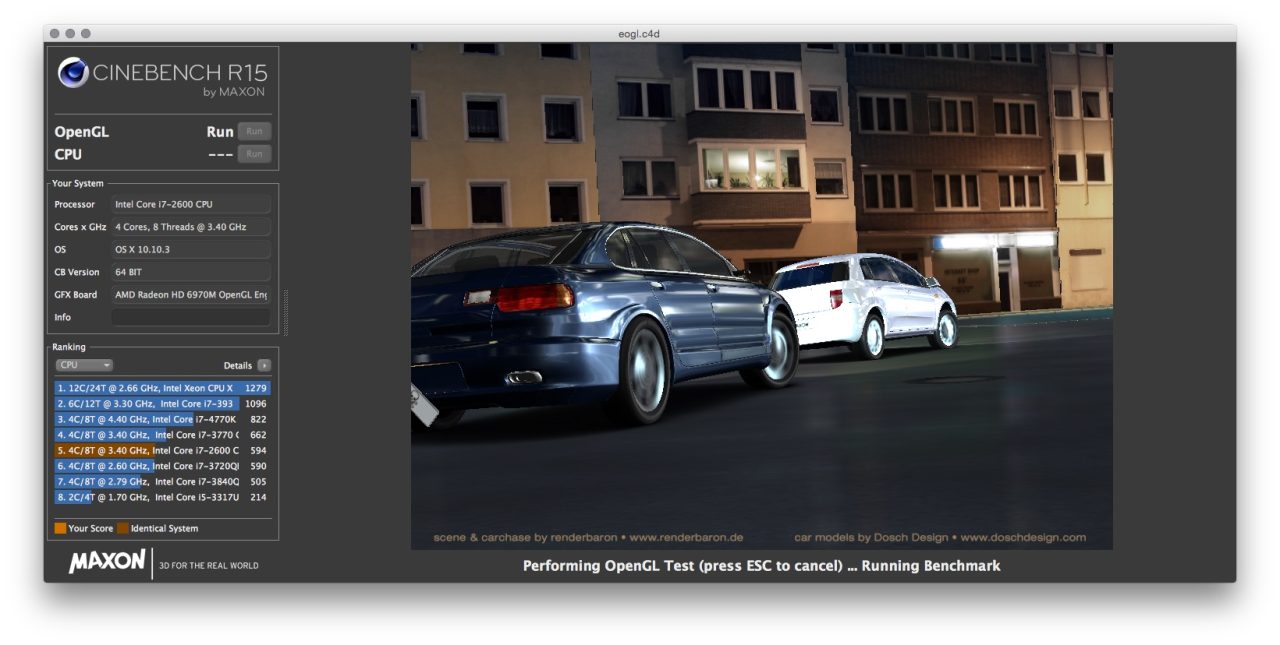Click the brown Identical System color swatch
This screenshot has width=1280, height=645.
pos(122,528)
